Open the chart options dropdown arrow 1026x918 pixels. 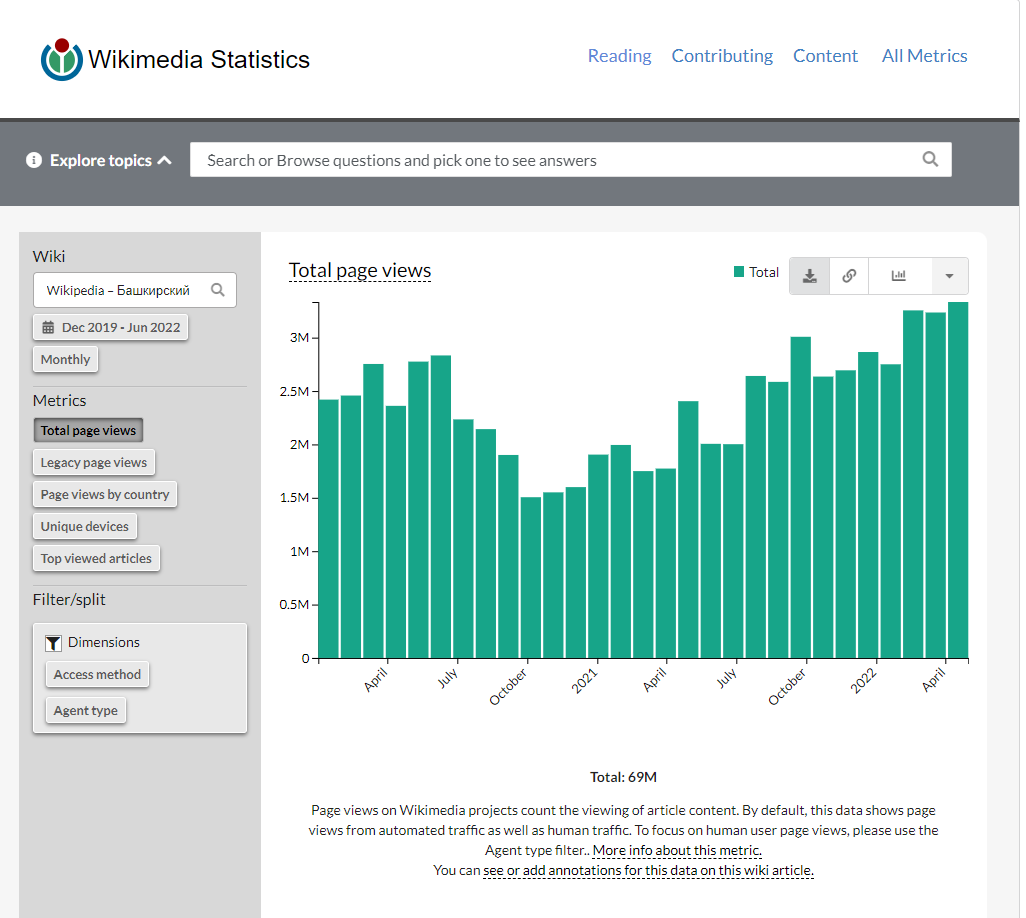click(x=949, y=276)
